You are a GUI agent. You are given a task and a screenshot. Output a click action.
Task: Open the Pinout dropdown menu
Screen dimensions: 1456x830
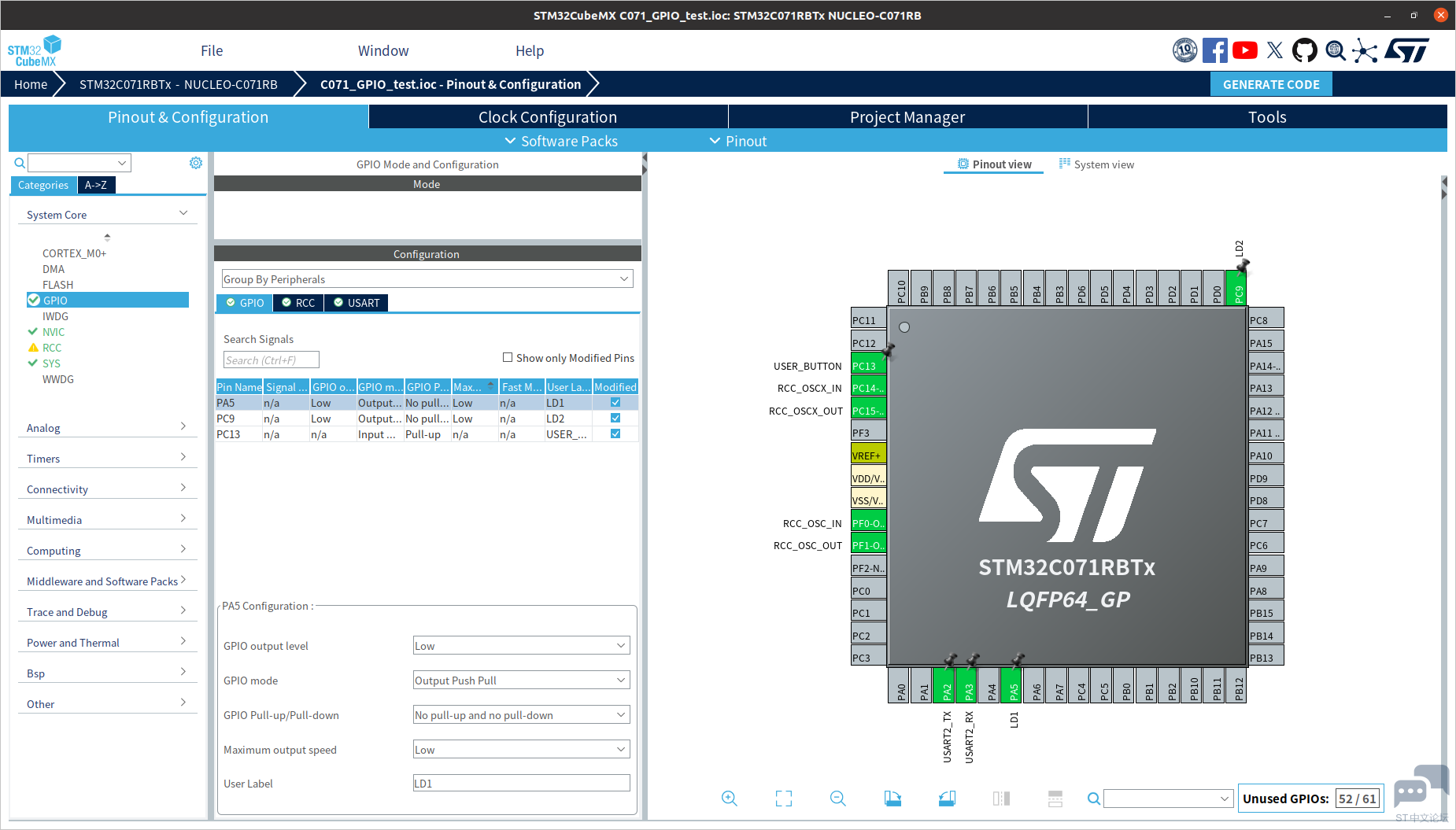[x=738, y=141]
